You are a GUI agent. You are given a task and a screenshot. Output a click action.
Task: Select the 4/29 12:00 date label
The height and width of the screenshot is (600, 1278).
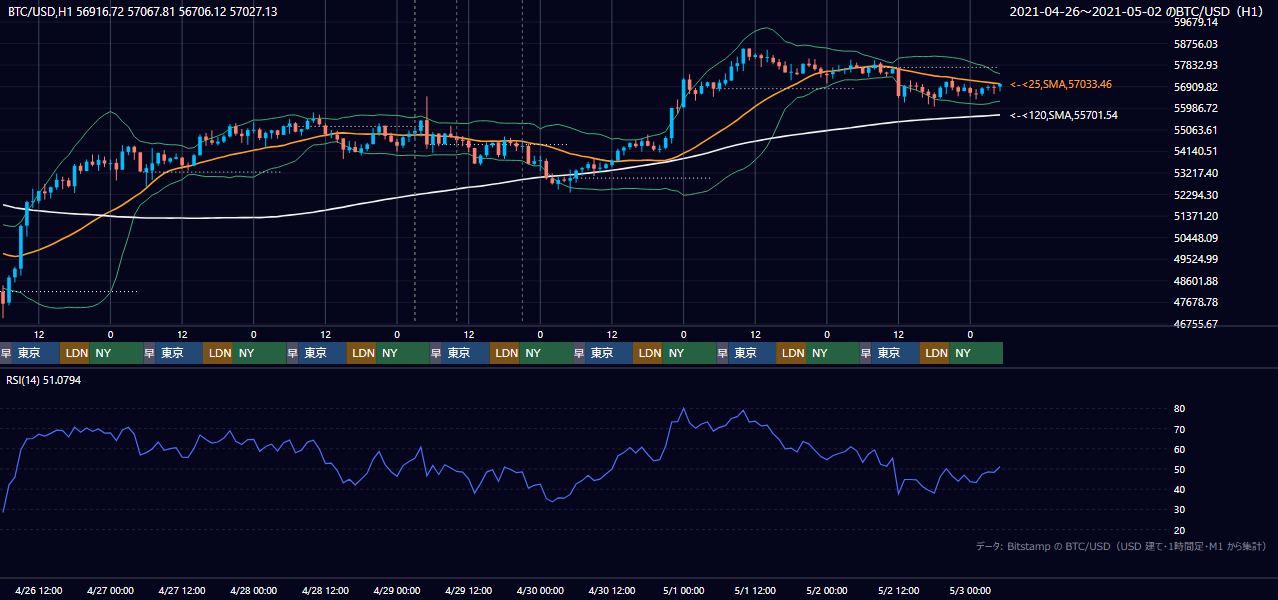469,590
